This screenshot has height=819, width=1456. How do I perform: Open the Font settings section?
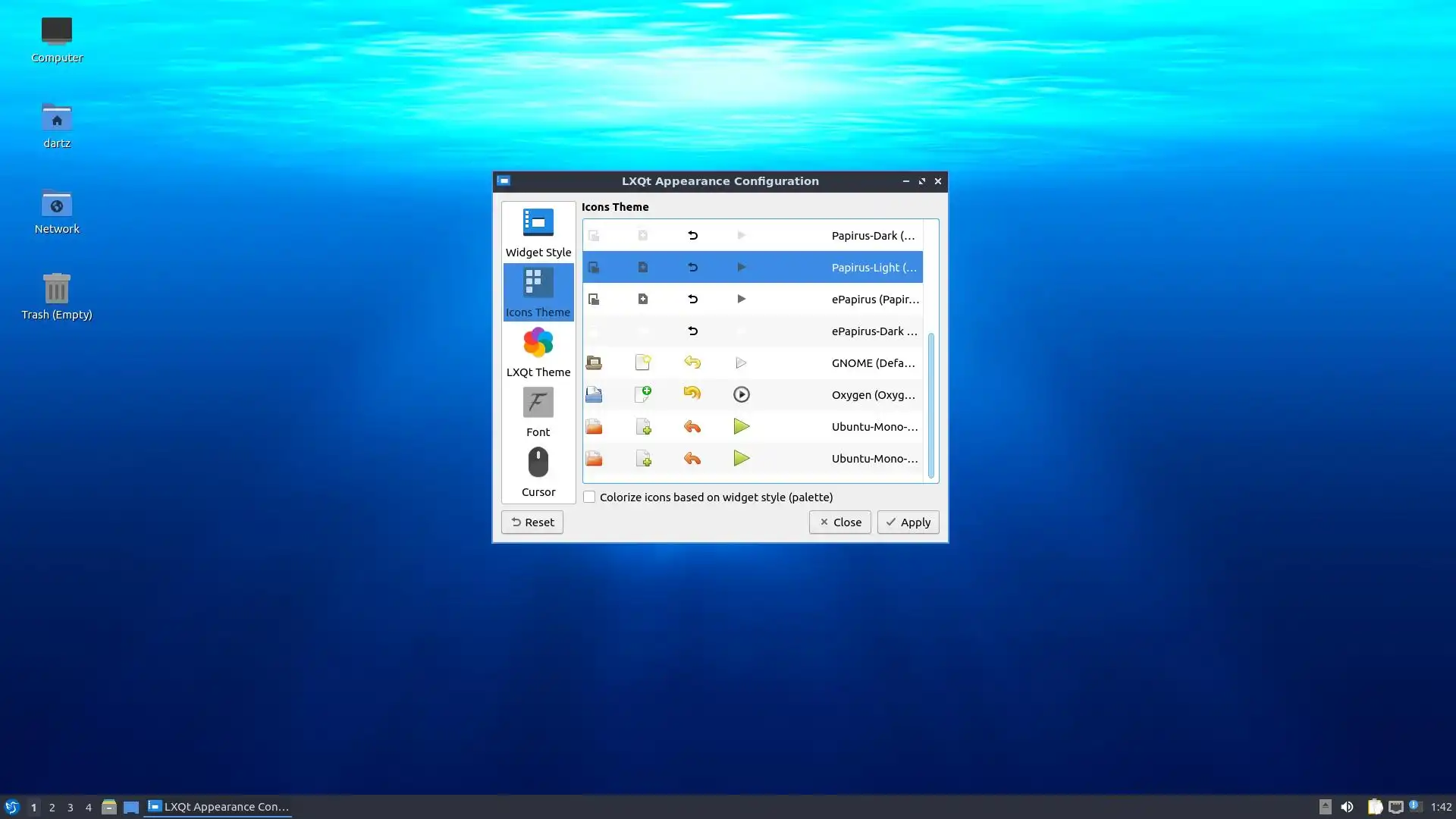coord(538,412)
